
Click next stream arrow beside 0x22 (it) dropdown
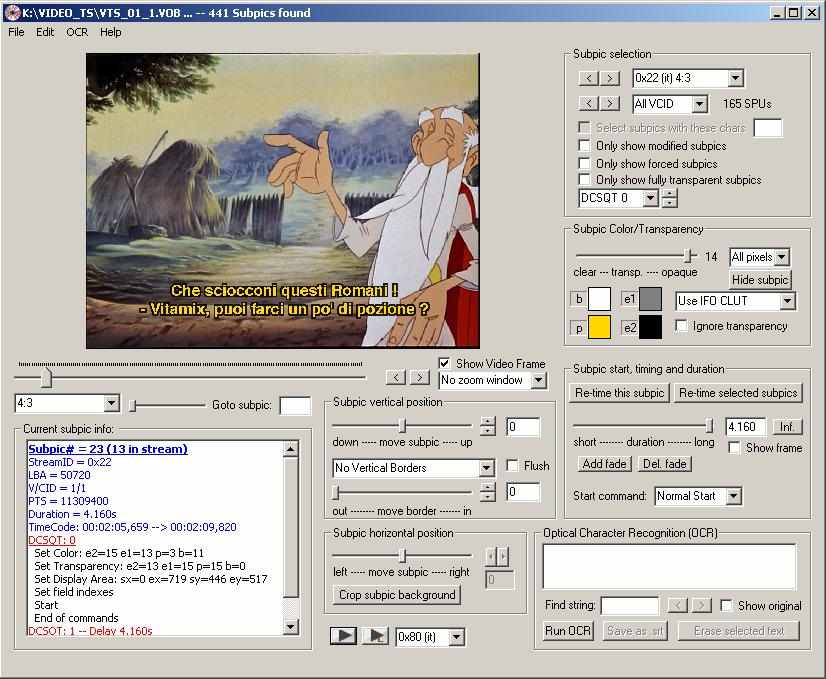pyautogui.click(x=610, y=78)
